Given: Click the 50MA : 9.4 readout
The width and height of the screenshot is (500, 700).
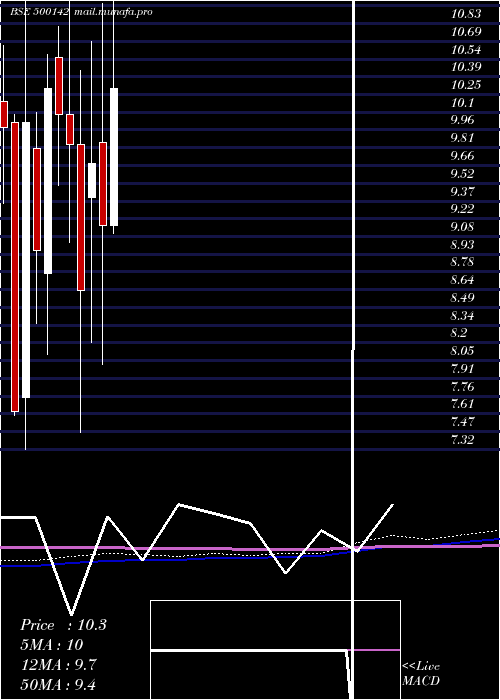Looking at the screenshot, I should click(x=59, y=684).
